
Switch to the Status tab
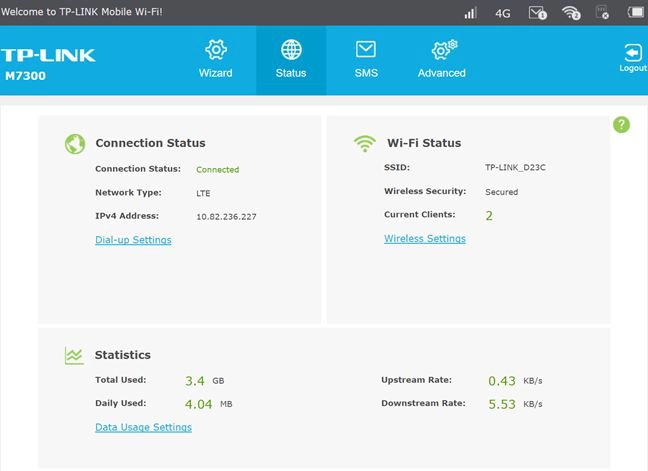(x=291, y=59)
